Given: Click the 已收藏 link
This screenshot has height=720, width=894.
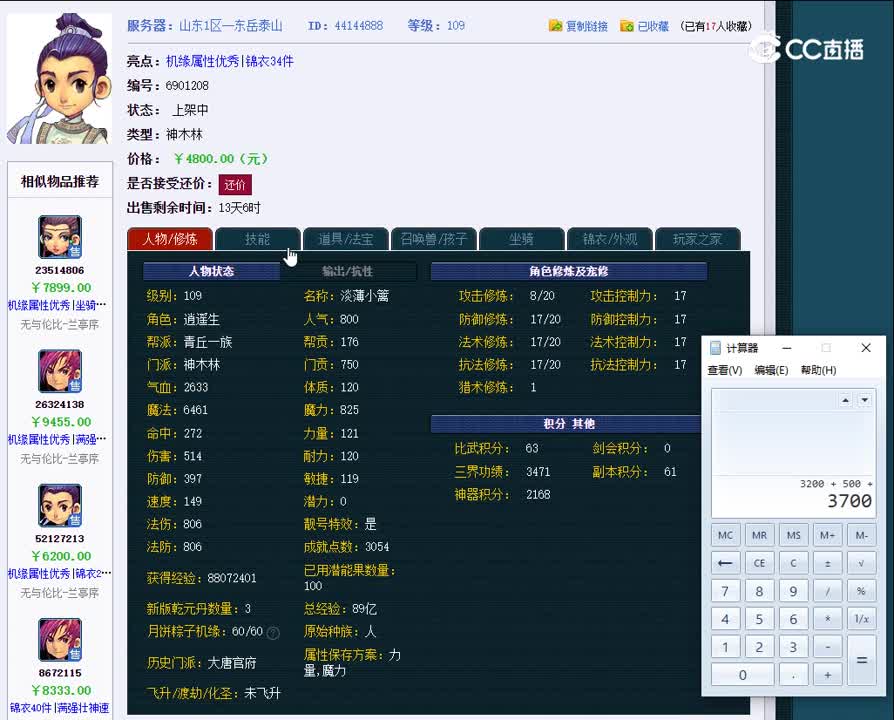Looking at the screenshot, I should 653,26.
